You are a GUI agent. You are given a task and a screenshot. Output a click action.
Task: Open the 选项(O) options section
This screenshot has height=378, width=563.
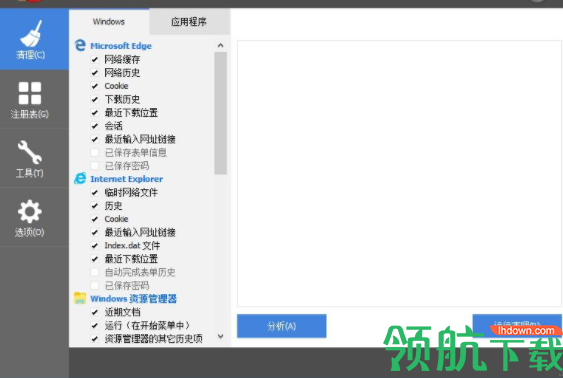[34, 218]
